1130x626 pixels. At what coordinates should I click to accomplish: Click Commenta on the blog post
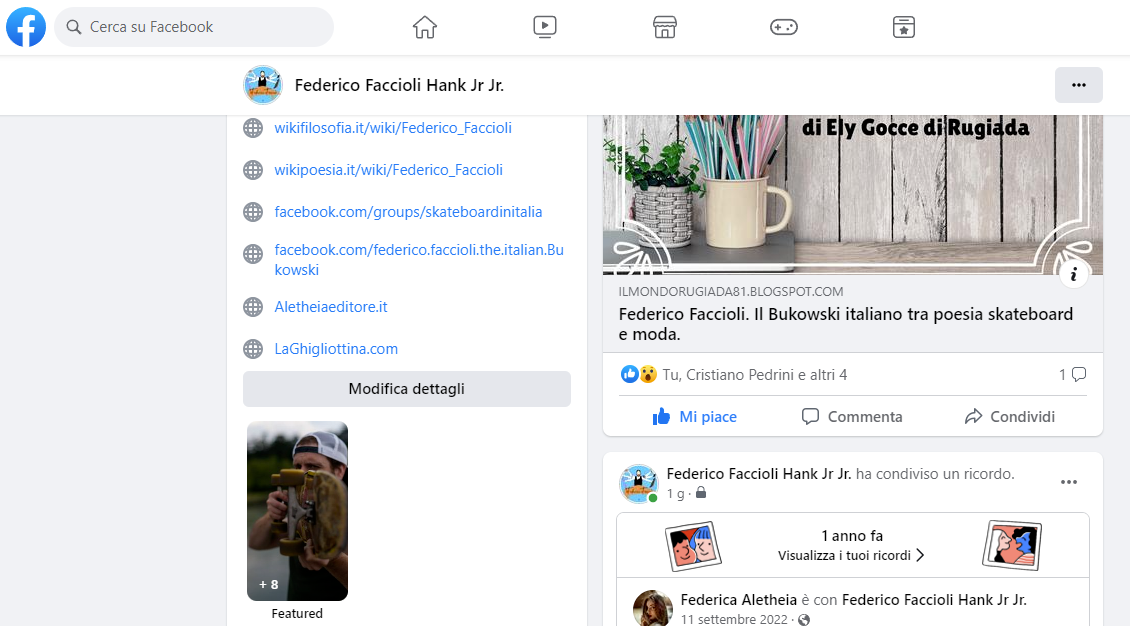tap(852, 417)
